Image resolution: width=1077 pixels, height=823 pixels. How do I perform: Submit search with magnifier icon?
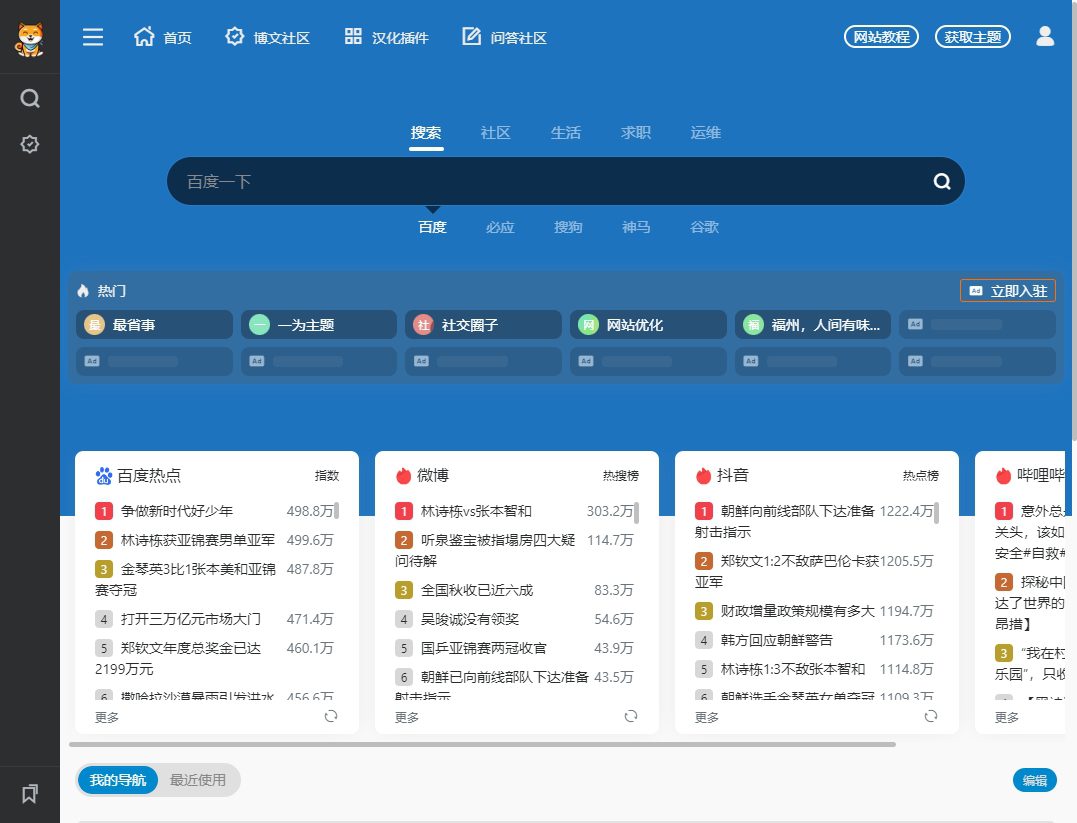pos(942,181)
